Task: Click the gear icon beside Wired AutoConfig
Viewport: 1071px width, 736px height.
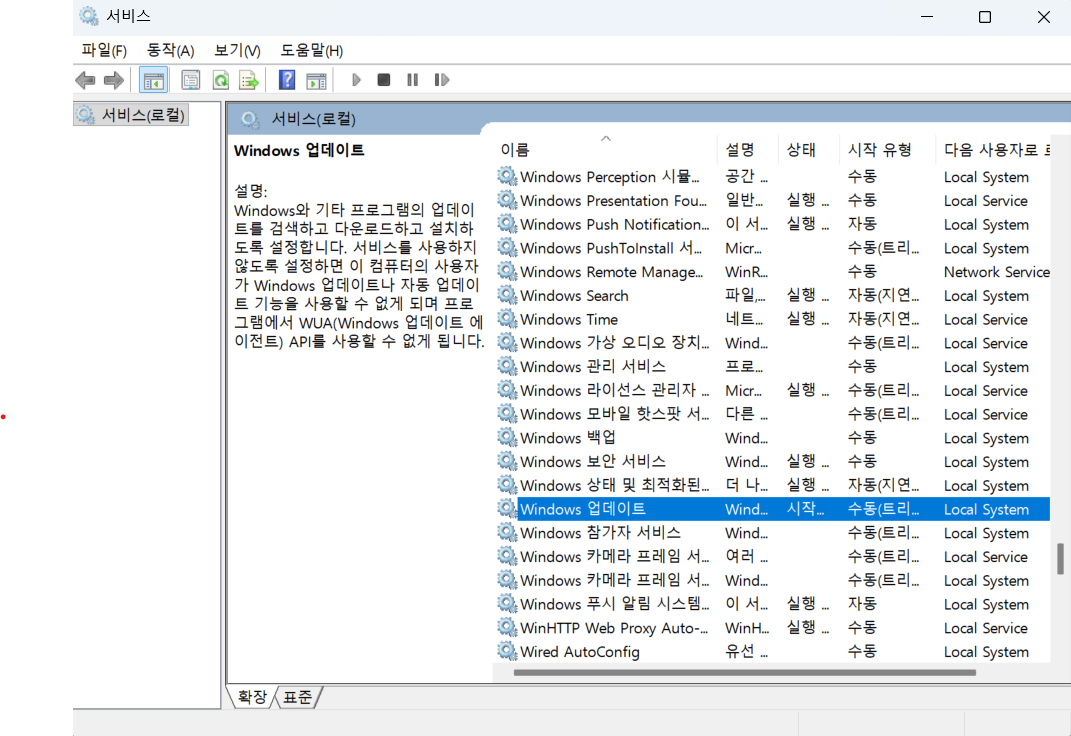Action: (x=506, y=651)
